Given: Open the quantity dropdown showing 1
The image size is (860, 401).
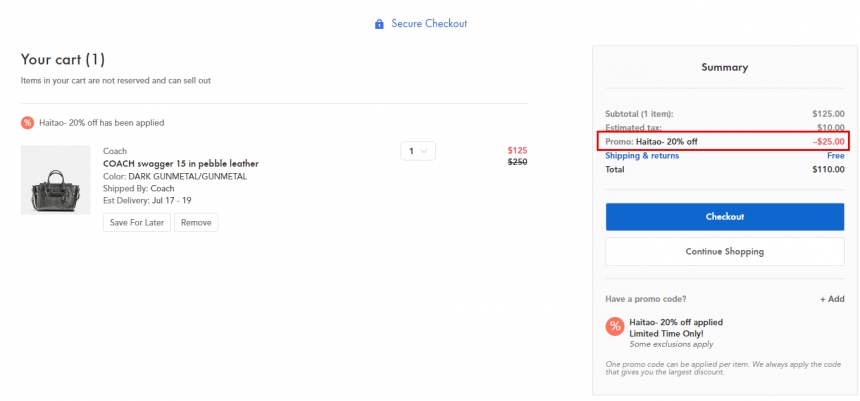Looking at the screenshot, I should point(418,151).
